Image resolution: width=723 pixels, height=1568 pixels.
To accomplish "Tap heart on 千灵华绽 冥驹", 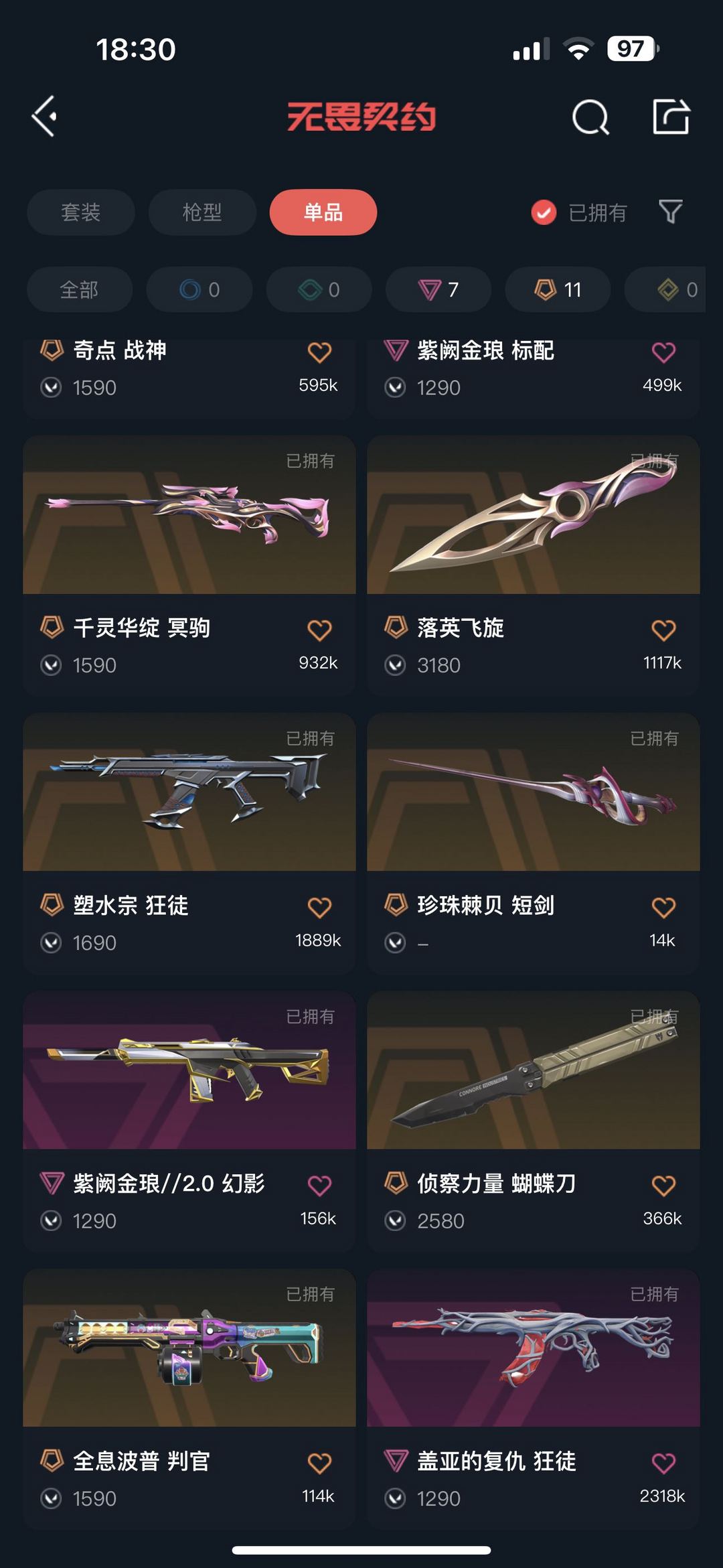I will coord(319,630).
